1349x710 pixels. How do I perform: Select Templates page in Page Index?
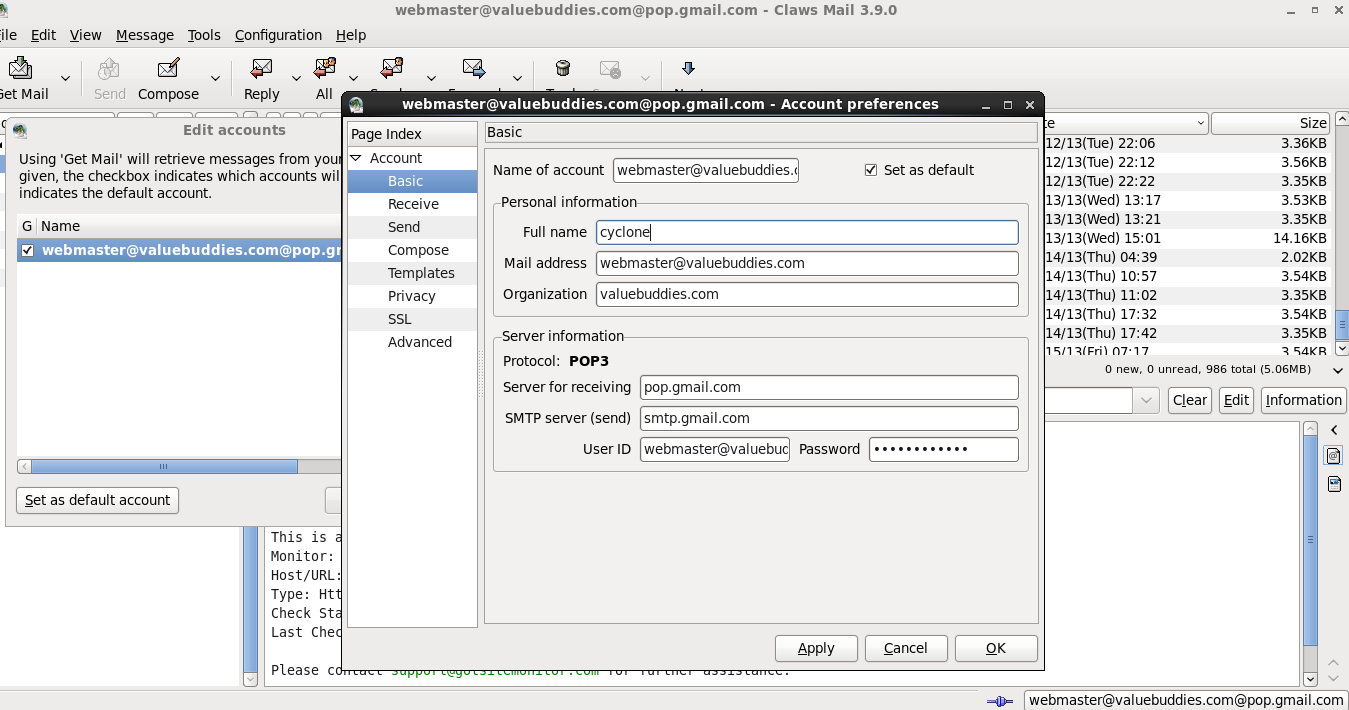412,273
